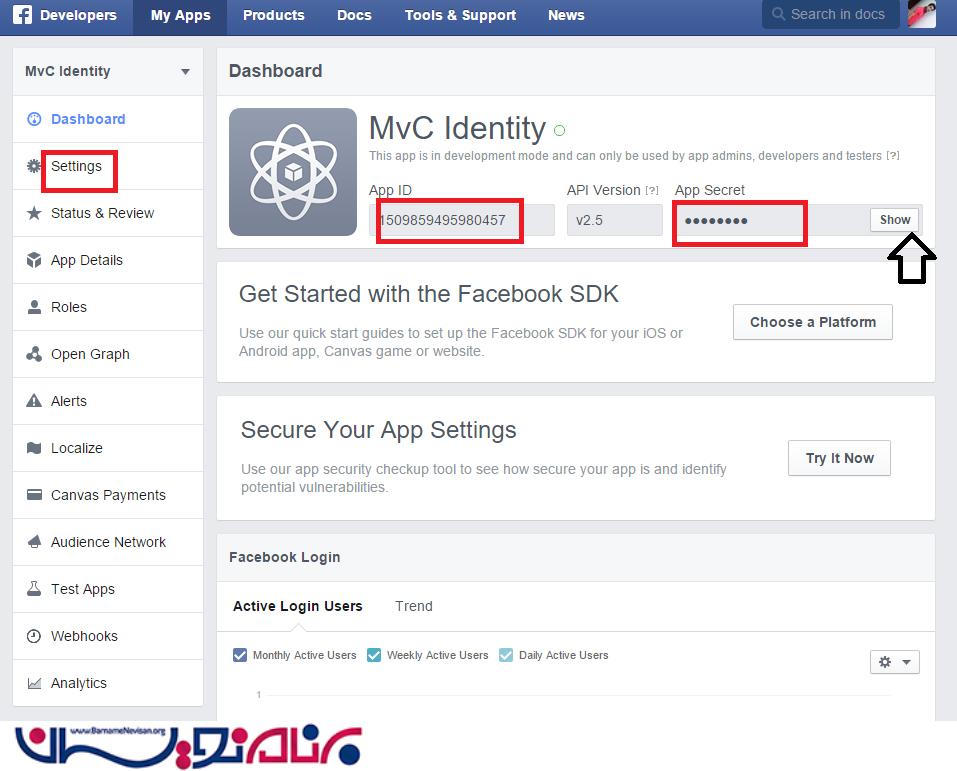Image resolution: width=957 pixels, height=771 pixels.
Task: Uncheck Weekly Active Users checkbox
Action: [x=374, y=655]
